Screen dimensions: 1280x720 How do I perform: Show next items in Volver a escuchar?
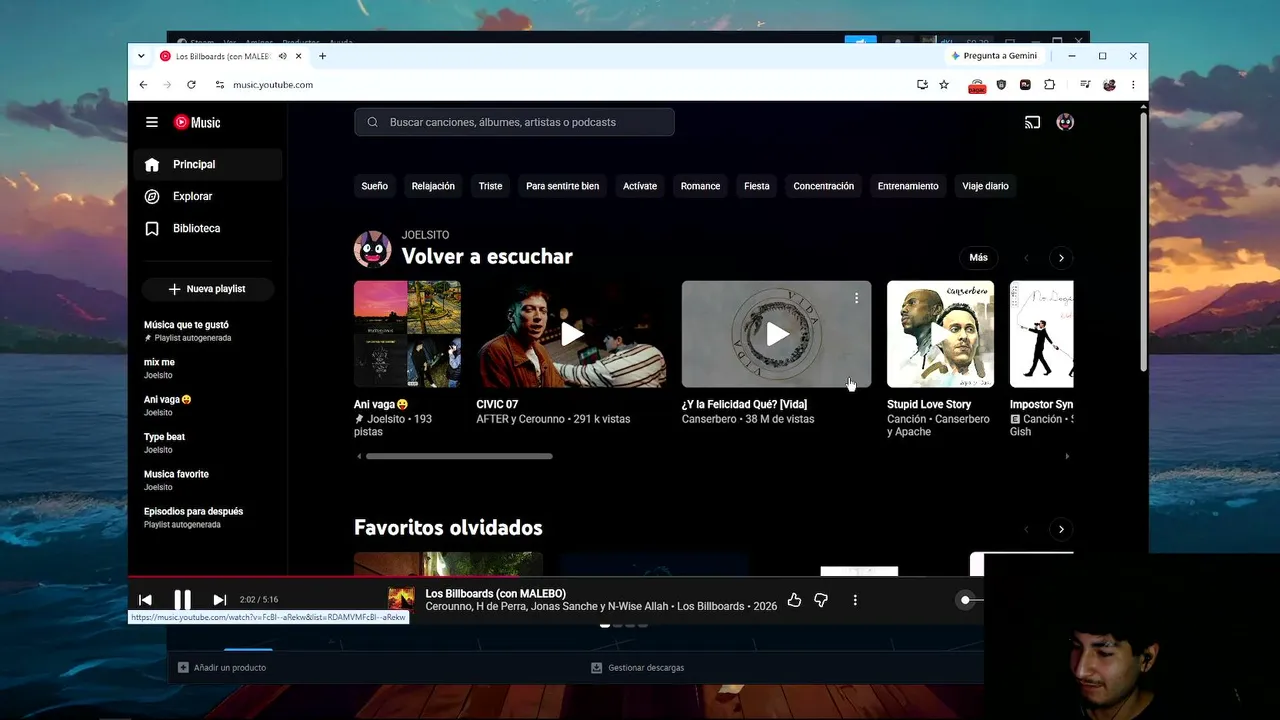tap(1061, 258)
